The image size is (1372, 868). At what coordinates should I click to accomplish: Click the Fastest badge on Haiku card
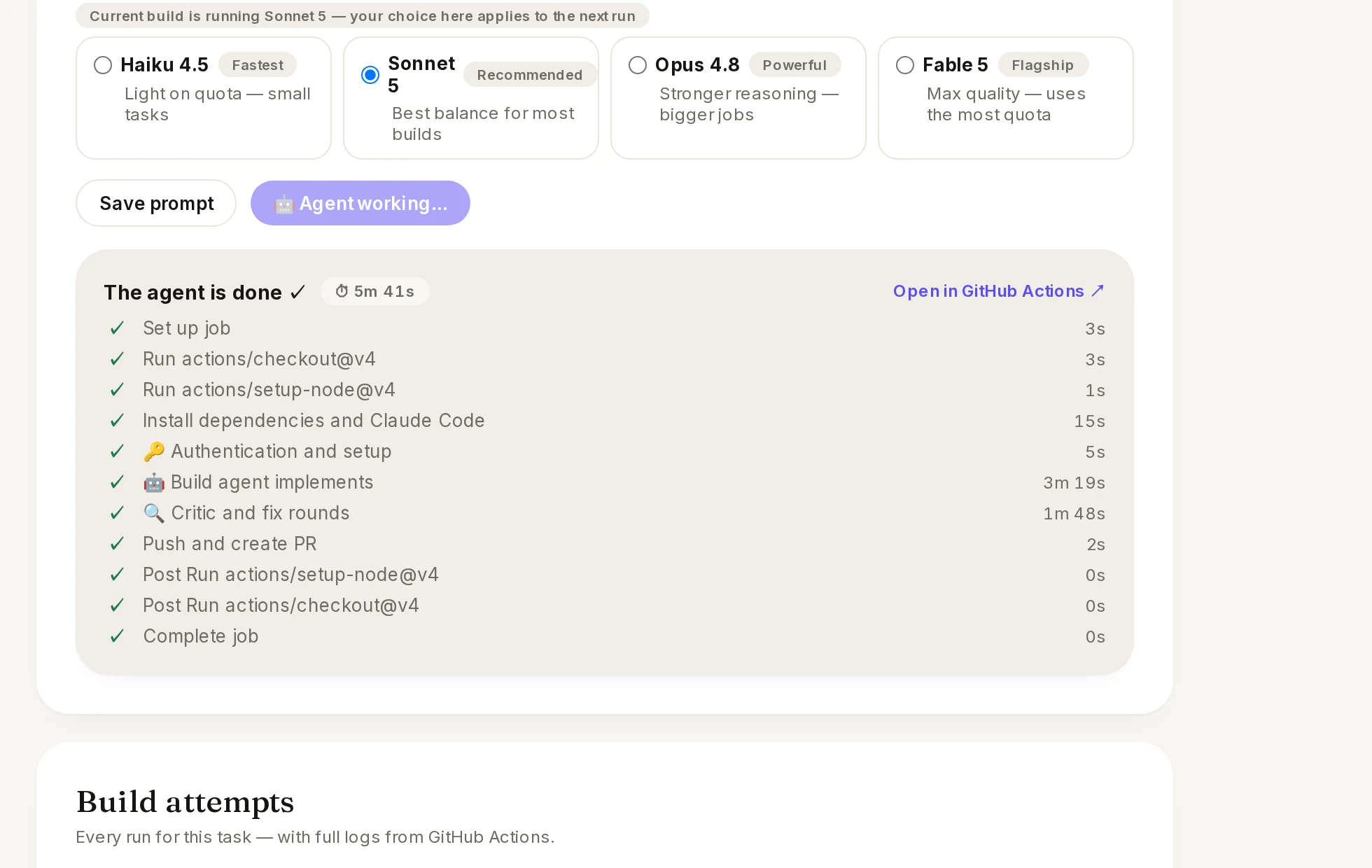(x=258, y=65)
